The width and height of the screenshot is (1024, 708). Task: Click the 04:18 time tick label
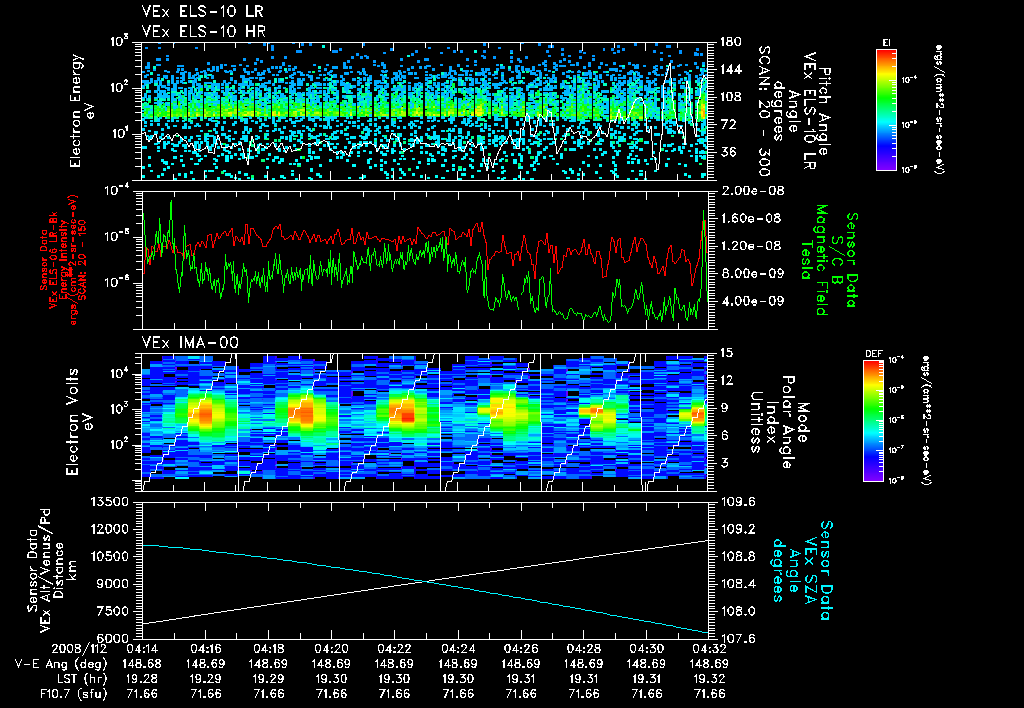pos(268,649)
